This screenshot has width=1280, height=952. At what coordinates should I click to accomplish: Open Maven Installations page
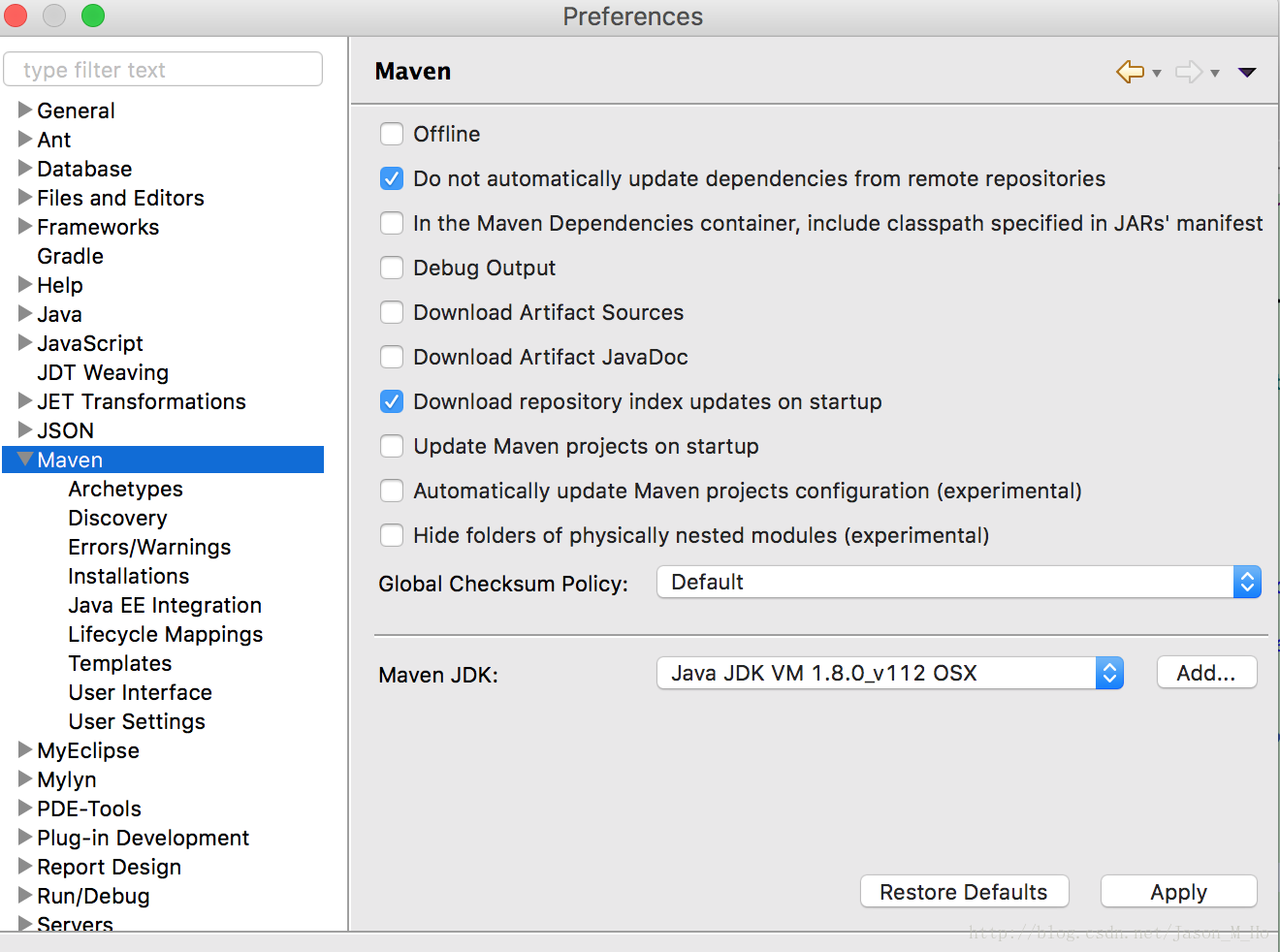tap(128, 576)
